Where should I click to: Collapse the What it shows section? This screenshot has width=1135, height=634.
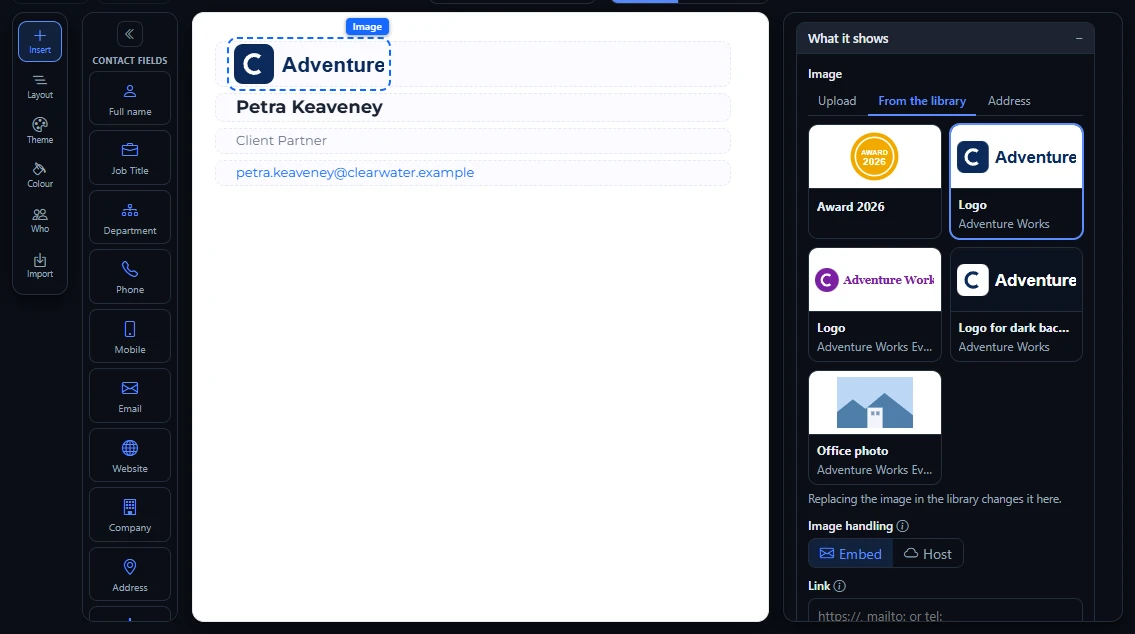(x=1079, y=38)
